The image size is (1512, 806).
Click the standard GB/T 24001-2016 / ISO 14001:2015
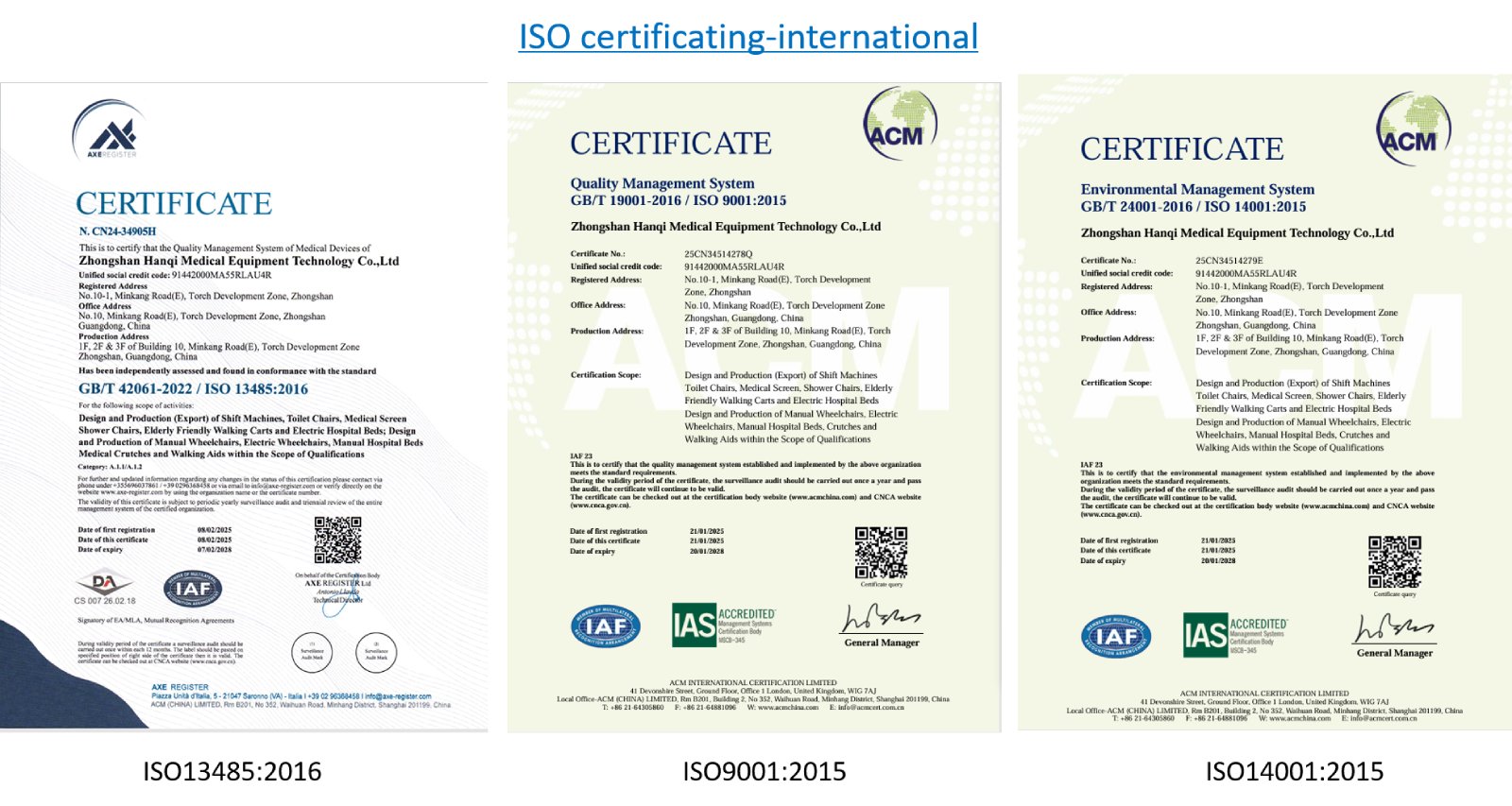point(1194,207)
